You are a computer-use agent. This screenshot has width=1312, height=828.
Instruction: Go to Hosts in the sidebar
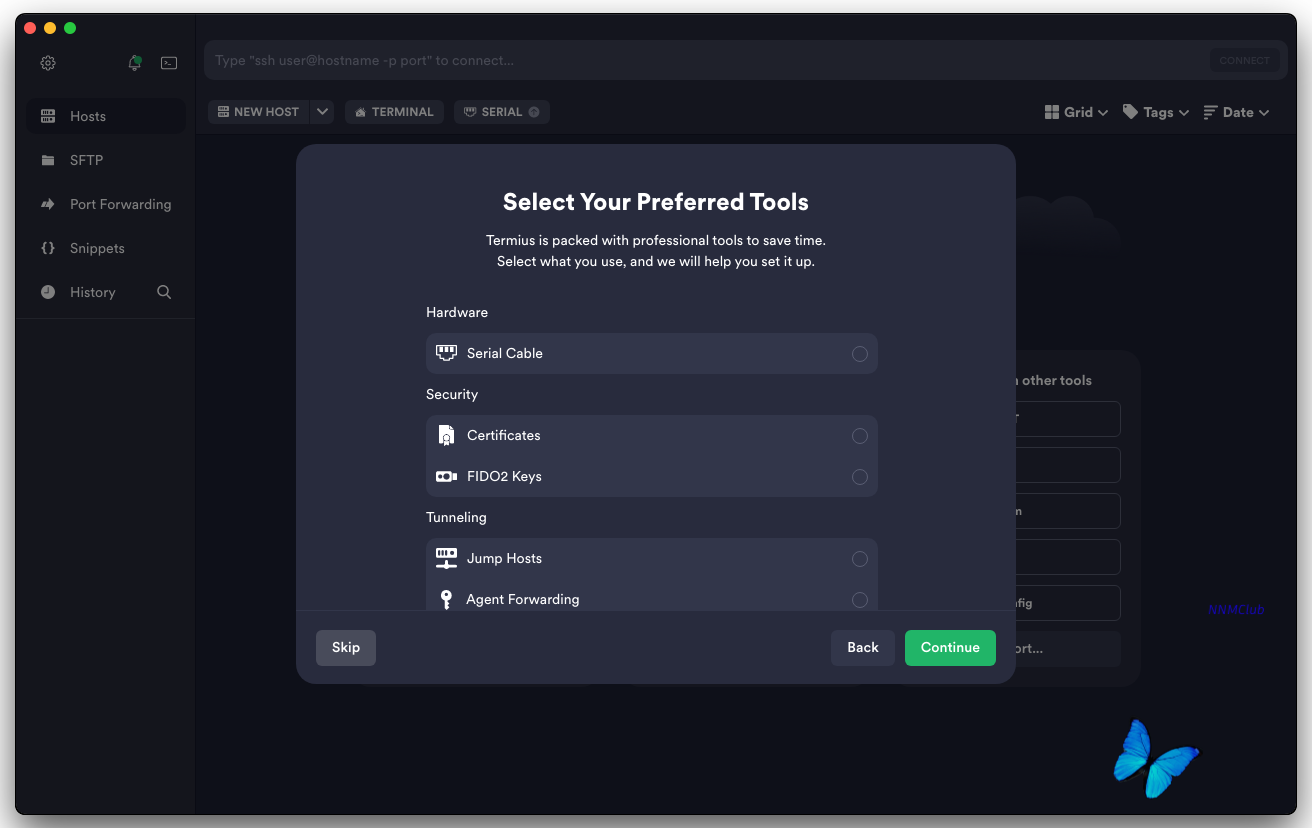point(106,116)
